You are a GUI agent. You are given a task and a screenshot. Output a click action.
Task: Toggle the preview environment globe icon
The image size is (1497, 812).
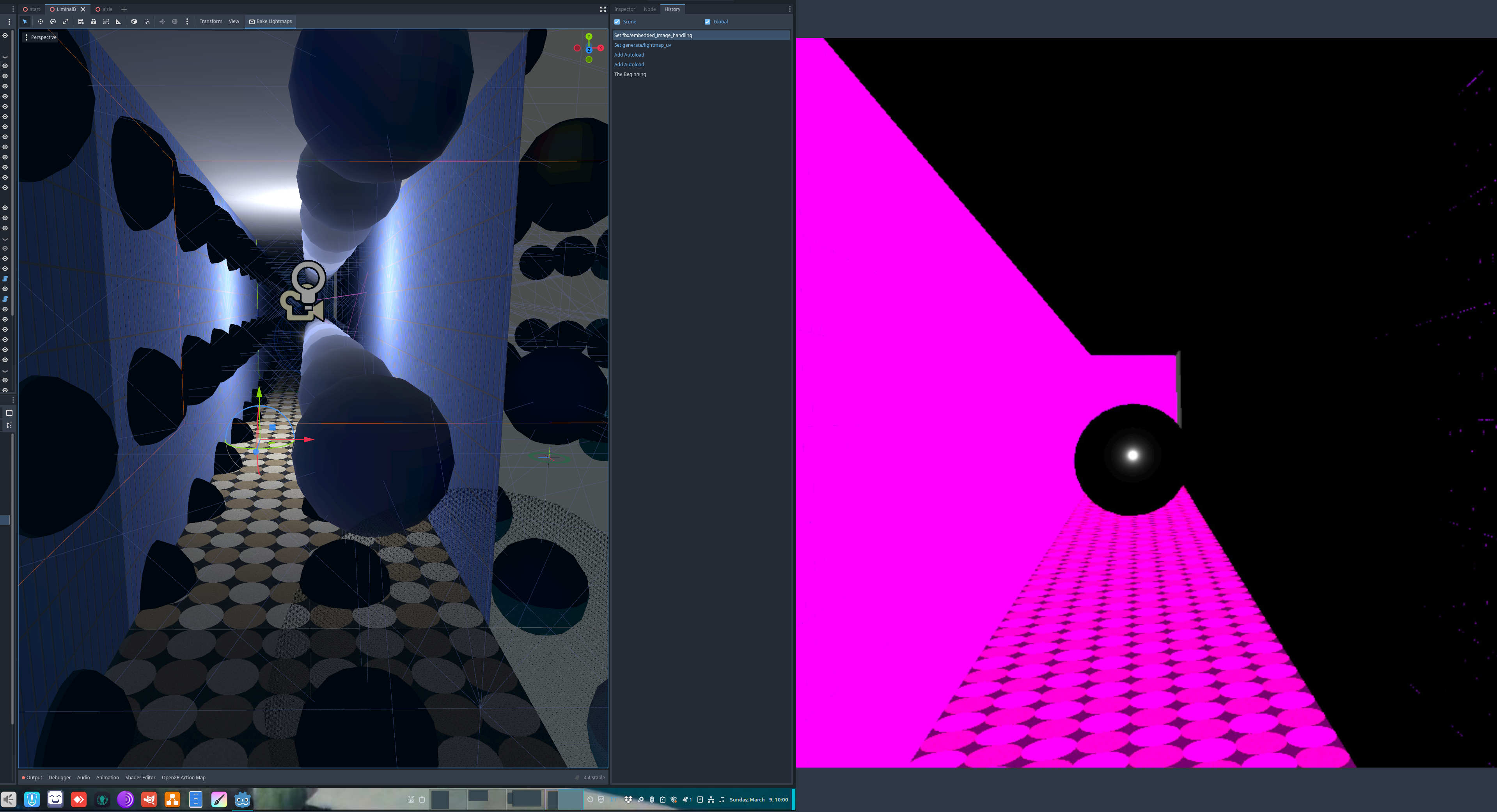click(174, 21)
